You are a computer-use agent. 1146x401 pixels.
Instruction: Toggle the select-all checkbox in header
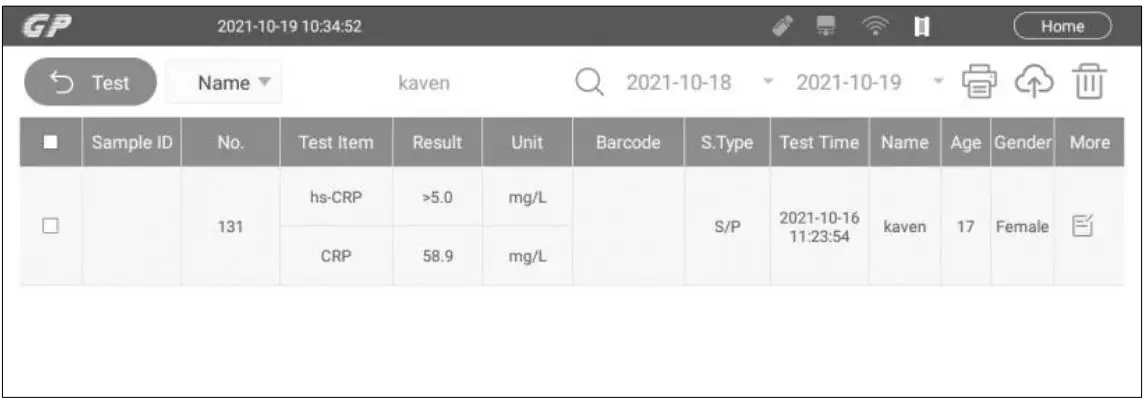point(50,144)
